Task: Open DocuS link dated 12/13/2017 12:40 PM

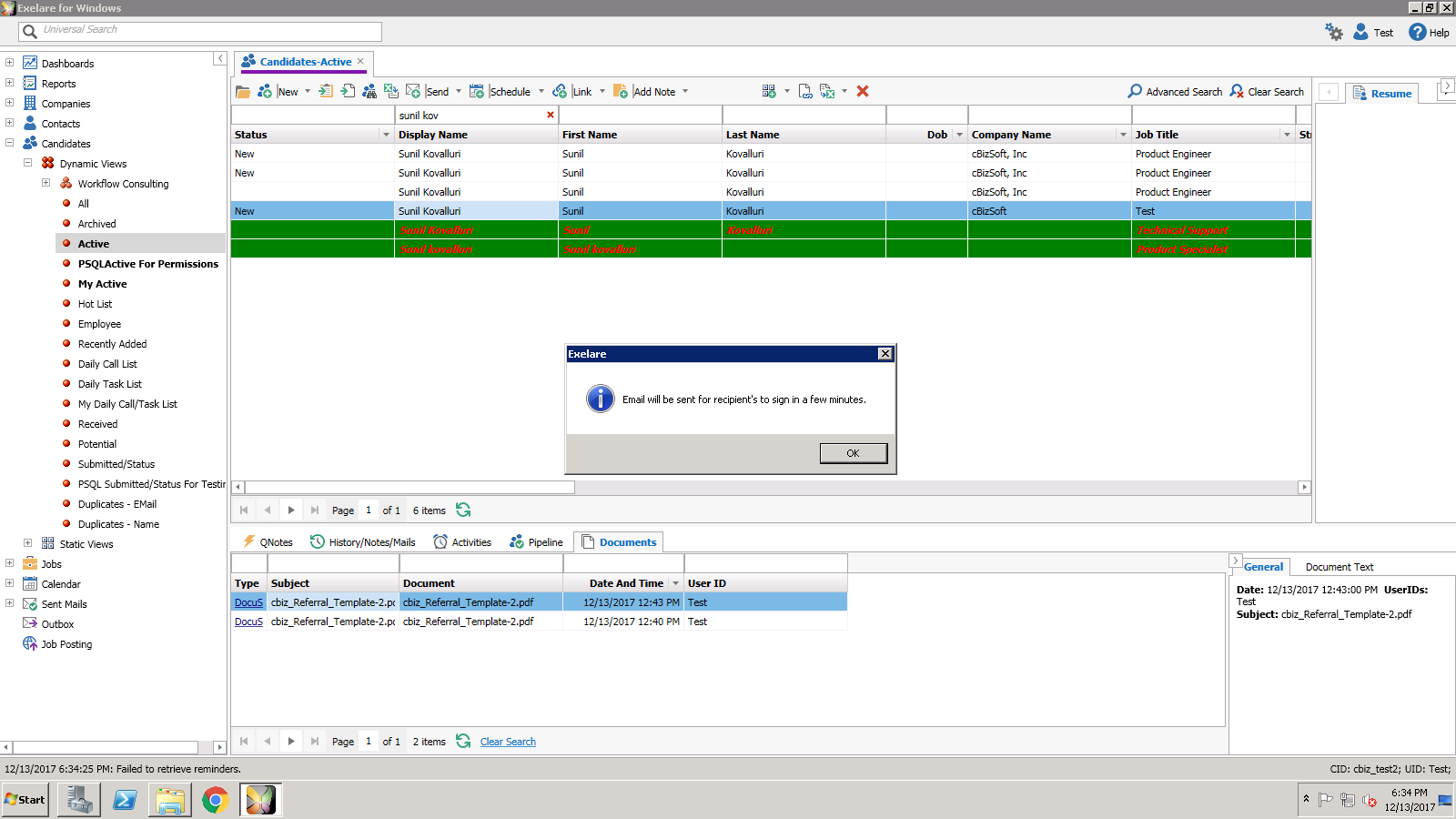Action: pyautogui.click(x=248, y=622)
